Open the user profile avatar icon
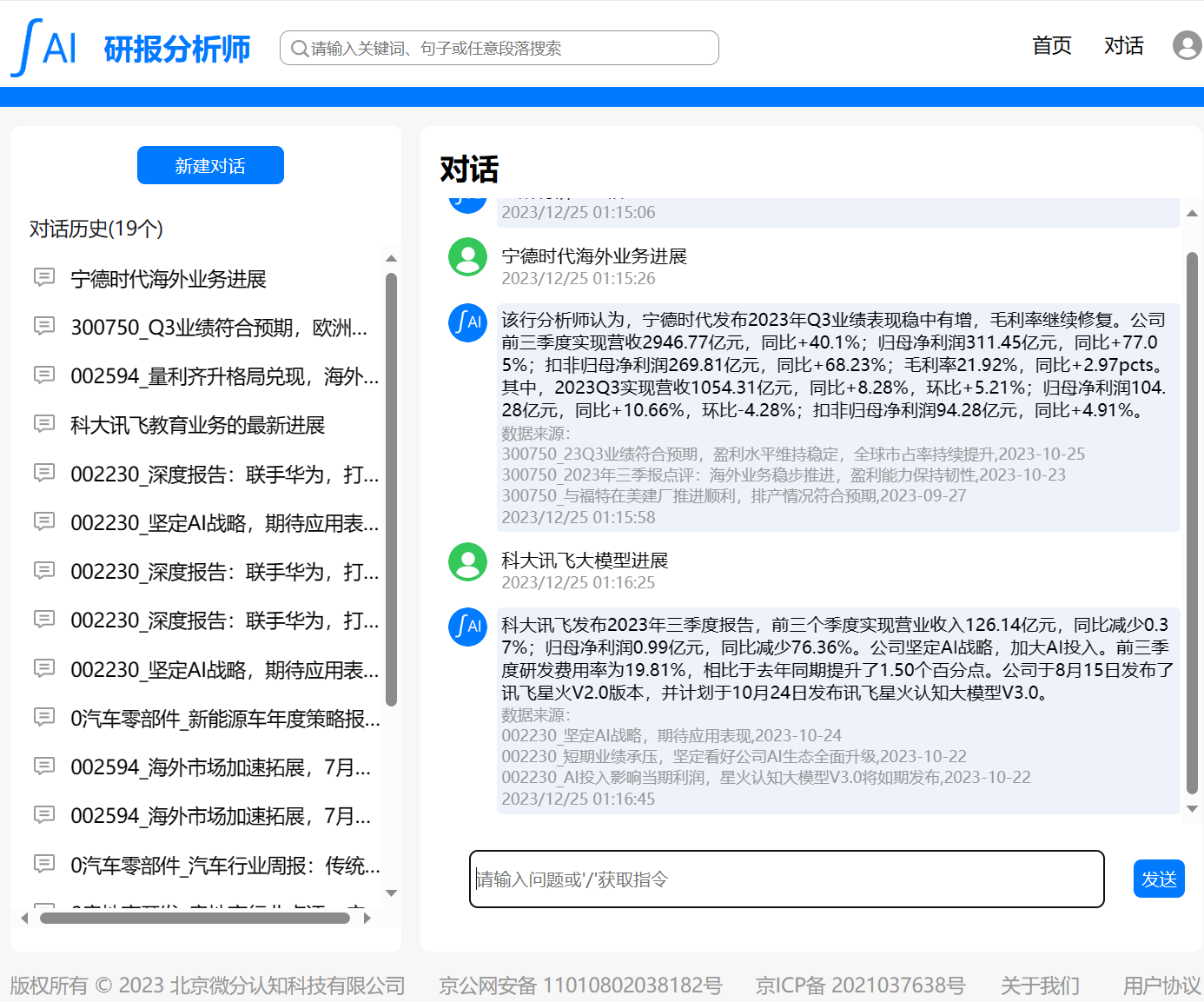1204x1002 pixels. pyautogui.click(x=1187, y=45)
